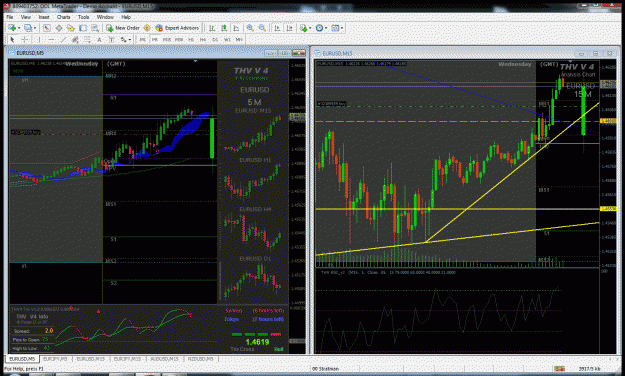Open the Periods clock icon
This screenshot has height=376, width=625.
click(x=319, y=28)
